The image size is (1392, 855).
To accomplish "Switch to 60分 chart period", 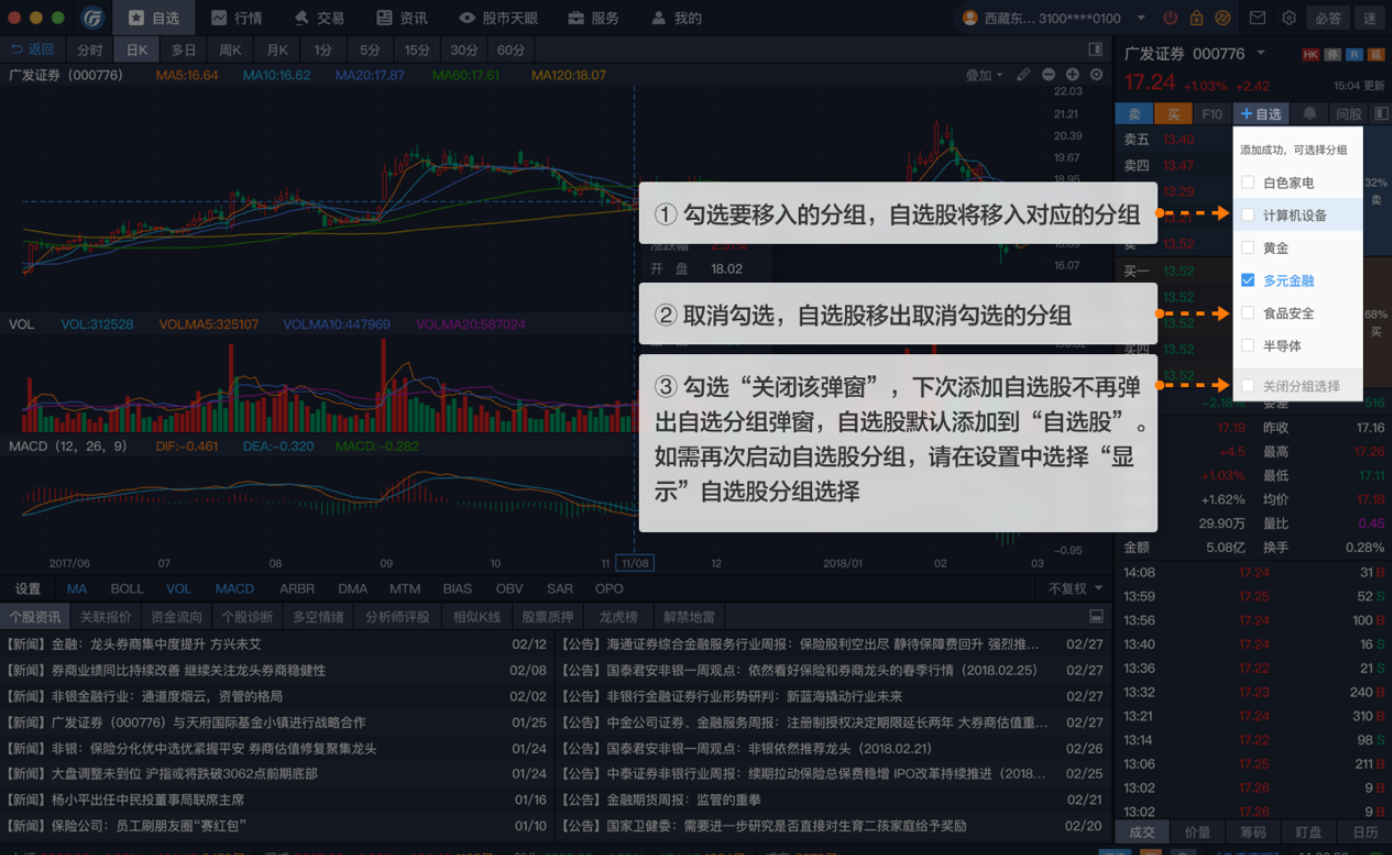I will [510, 49].
